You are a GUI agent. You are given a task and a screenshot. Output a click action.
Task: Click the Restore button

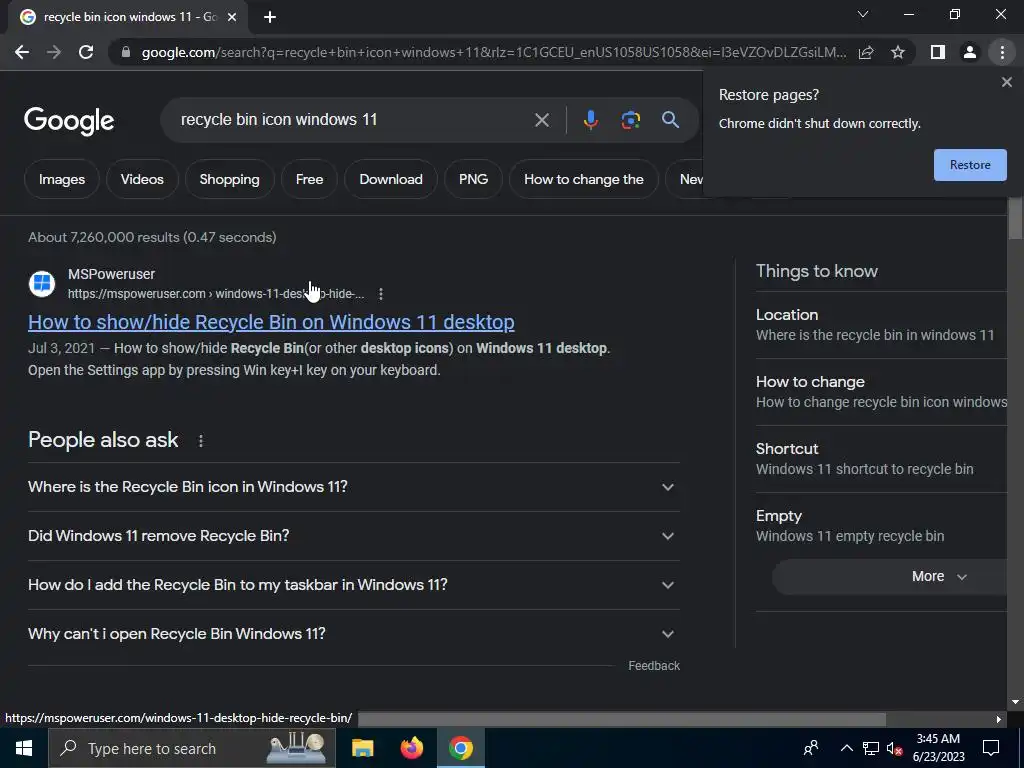[x=970, y=165]
